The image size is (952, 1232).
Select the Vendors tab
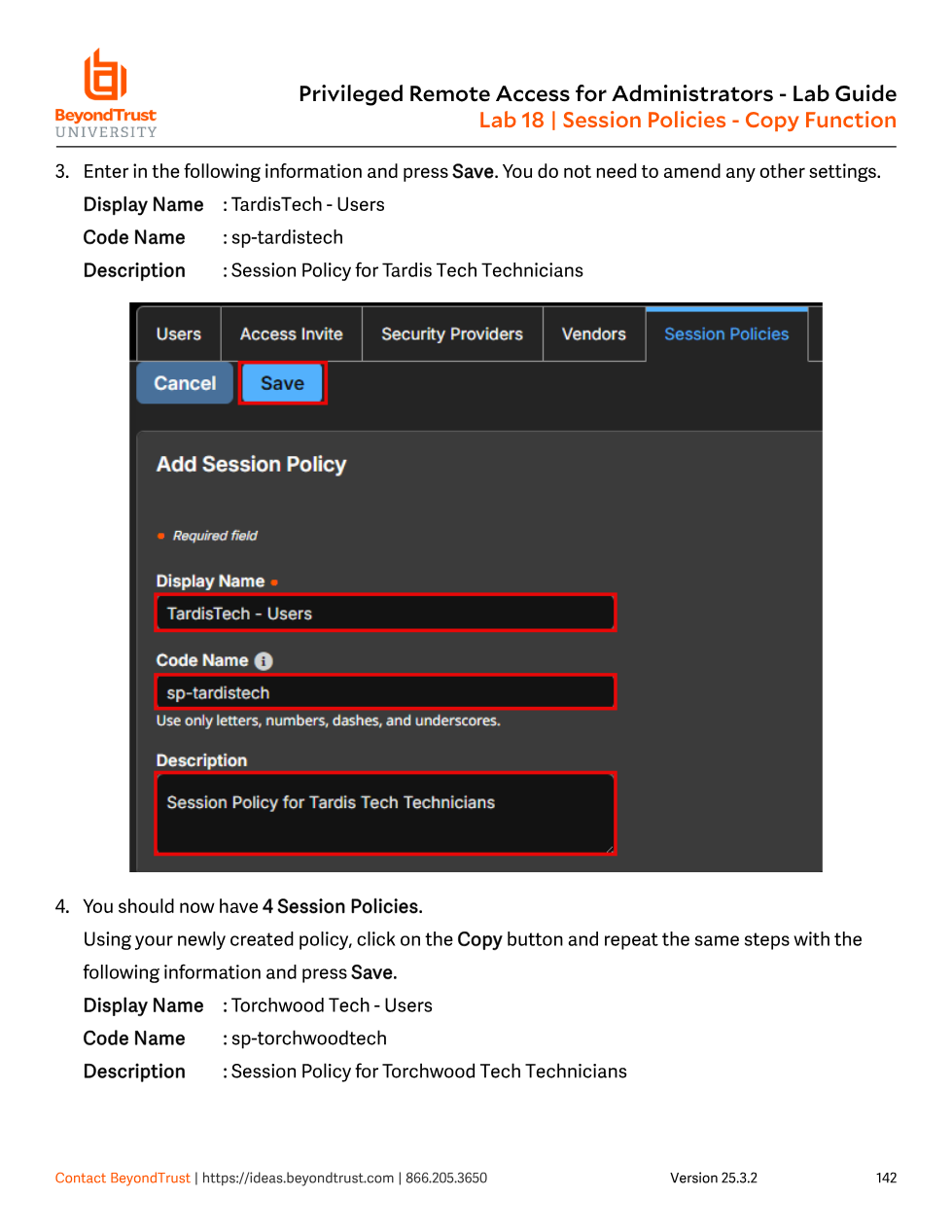point(594,334)
